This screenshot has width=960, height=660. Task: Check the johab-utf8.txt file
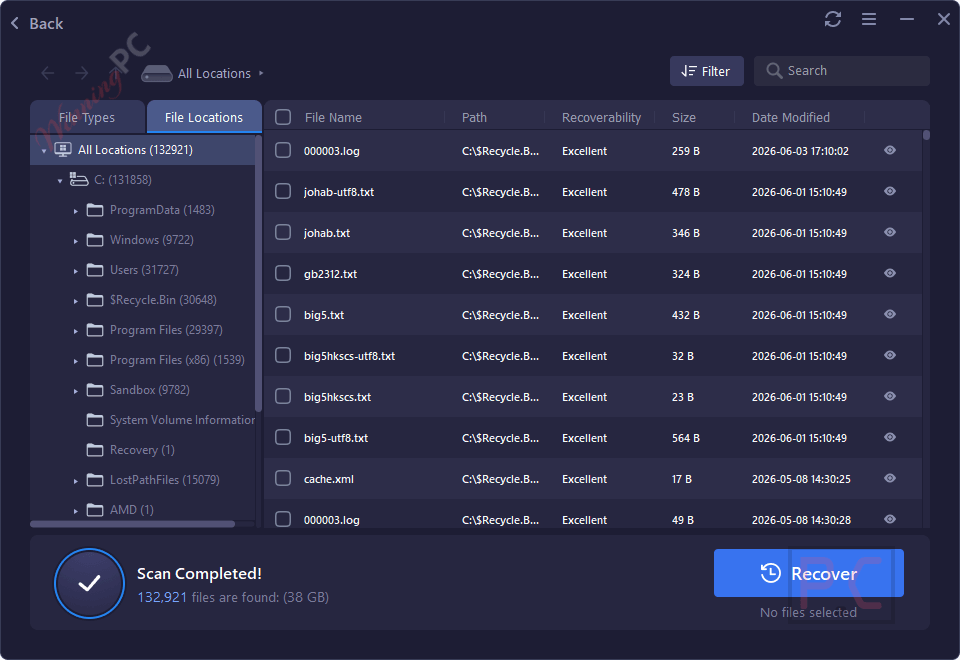[283, 191]
